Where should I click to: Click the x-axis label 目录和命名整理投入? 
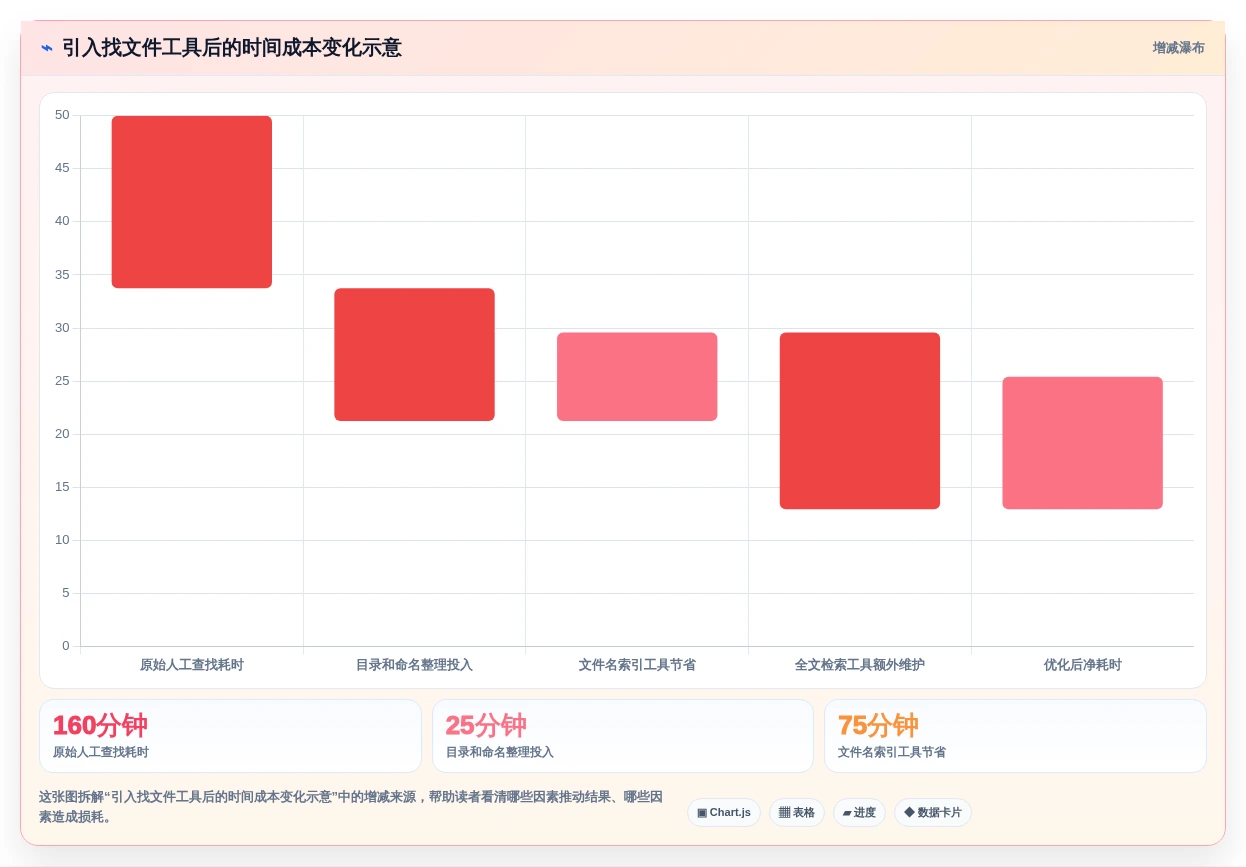click(x=414, y=665)
